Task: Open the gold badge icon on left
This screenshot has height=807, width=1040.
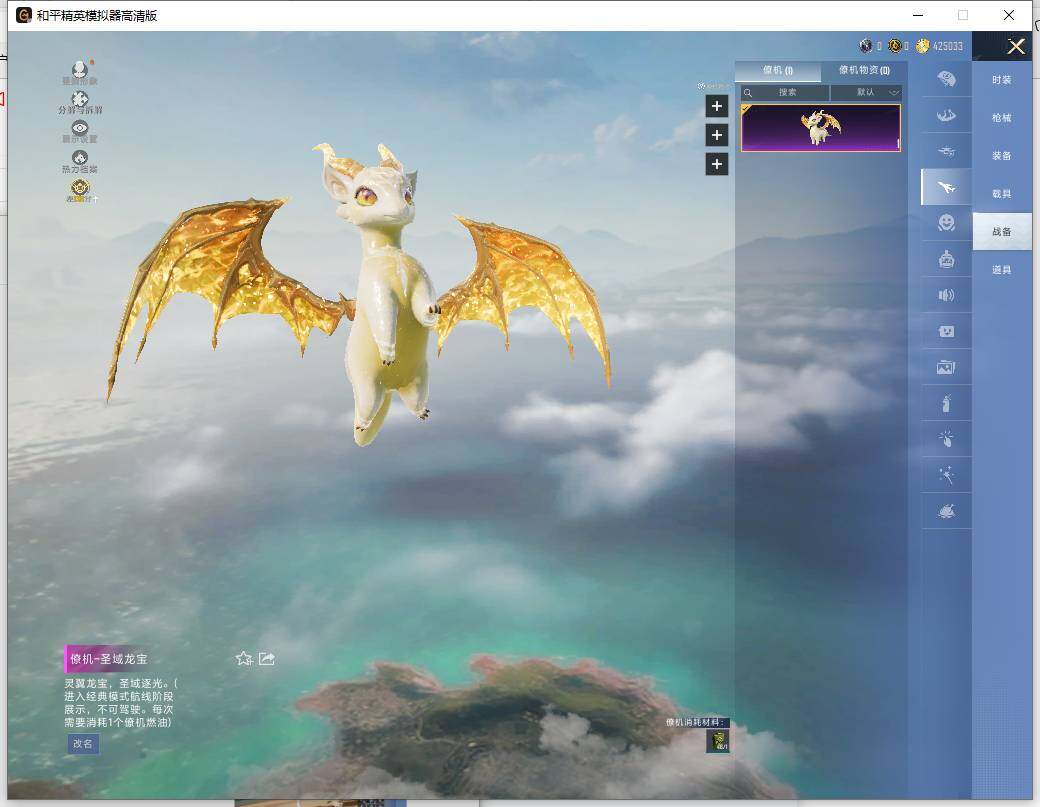Action: tap(80, 190)
